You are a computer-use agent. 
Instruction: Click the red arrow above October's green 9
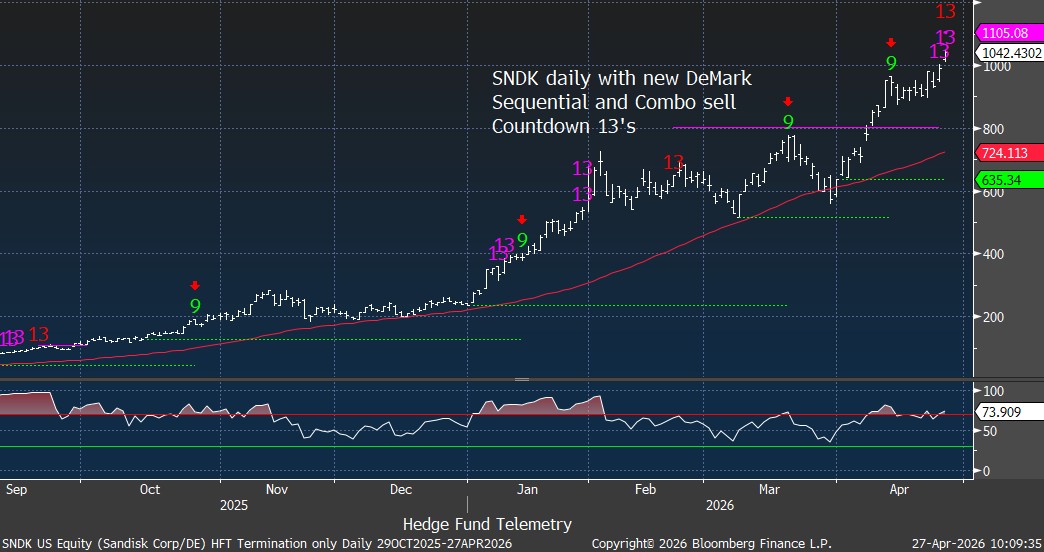point(195,285)
